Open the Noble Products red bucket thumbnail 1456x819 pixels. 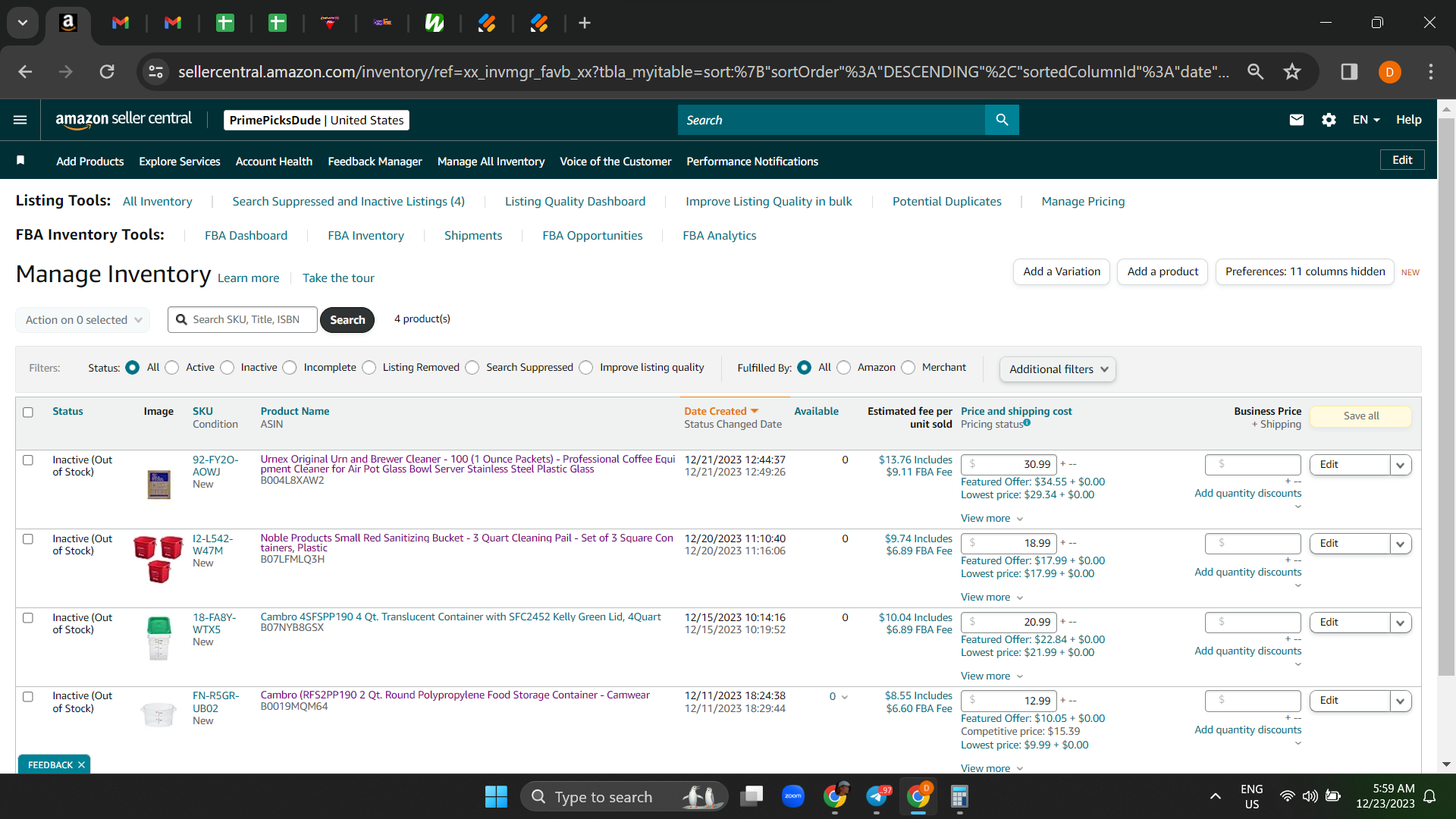pos(158,559)
